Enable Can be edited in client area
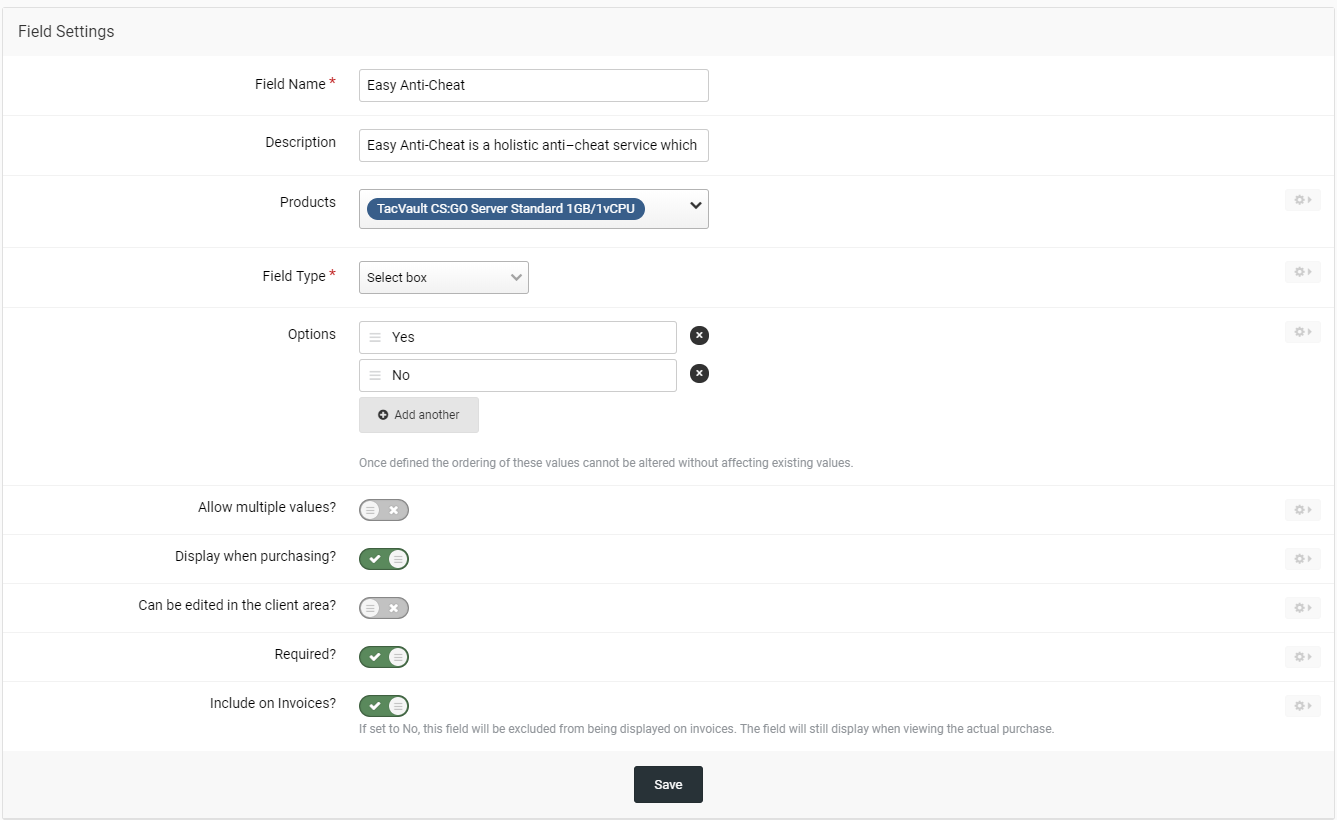 tap(384, 608)
